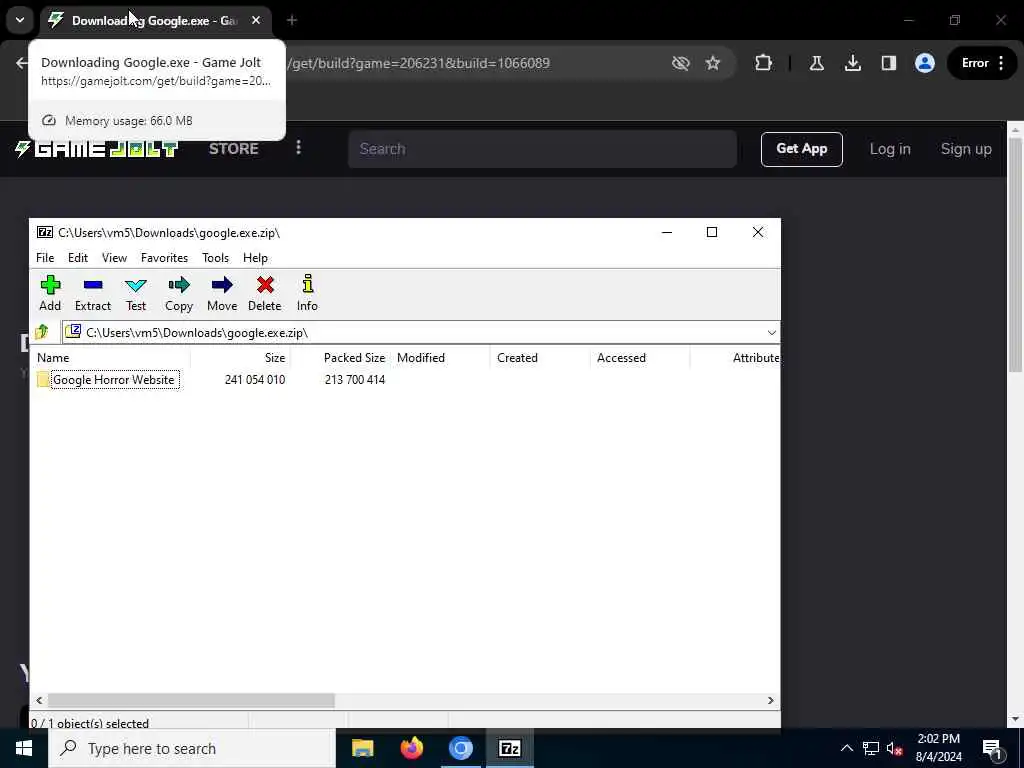Click horizontal scrollbar right arrow in 7-Zip
1024x768 pixels.
771,701
